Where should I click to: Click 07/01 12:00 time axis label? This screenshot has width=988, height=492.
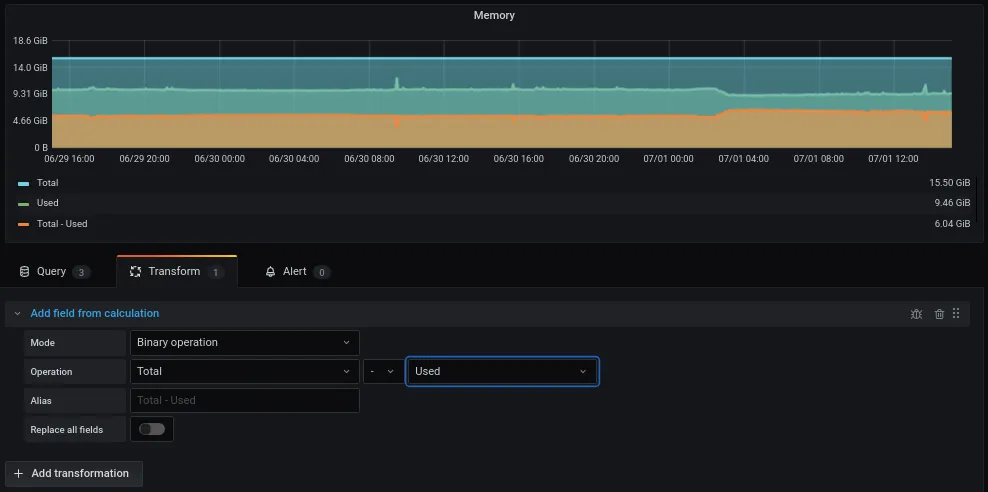point(893,159)
